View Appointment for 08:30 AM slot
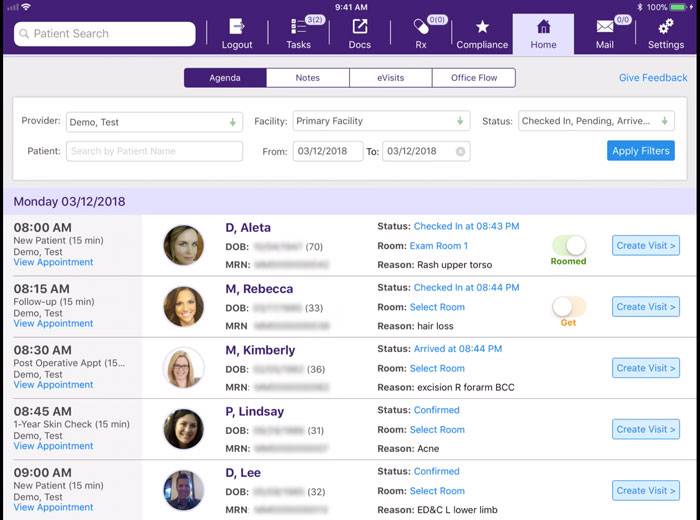The width and height of the screenshot is (700, 520). point(53,384)
